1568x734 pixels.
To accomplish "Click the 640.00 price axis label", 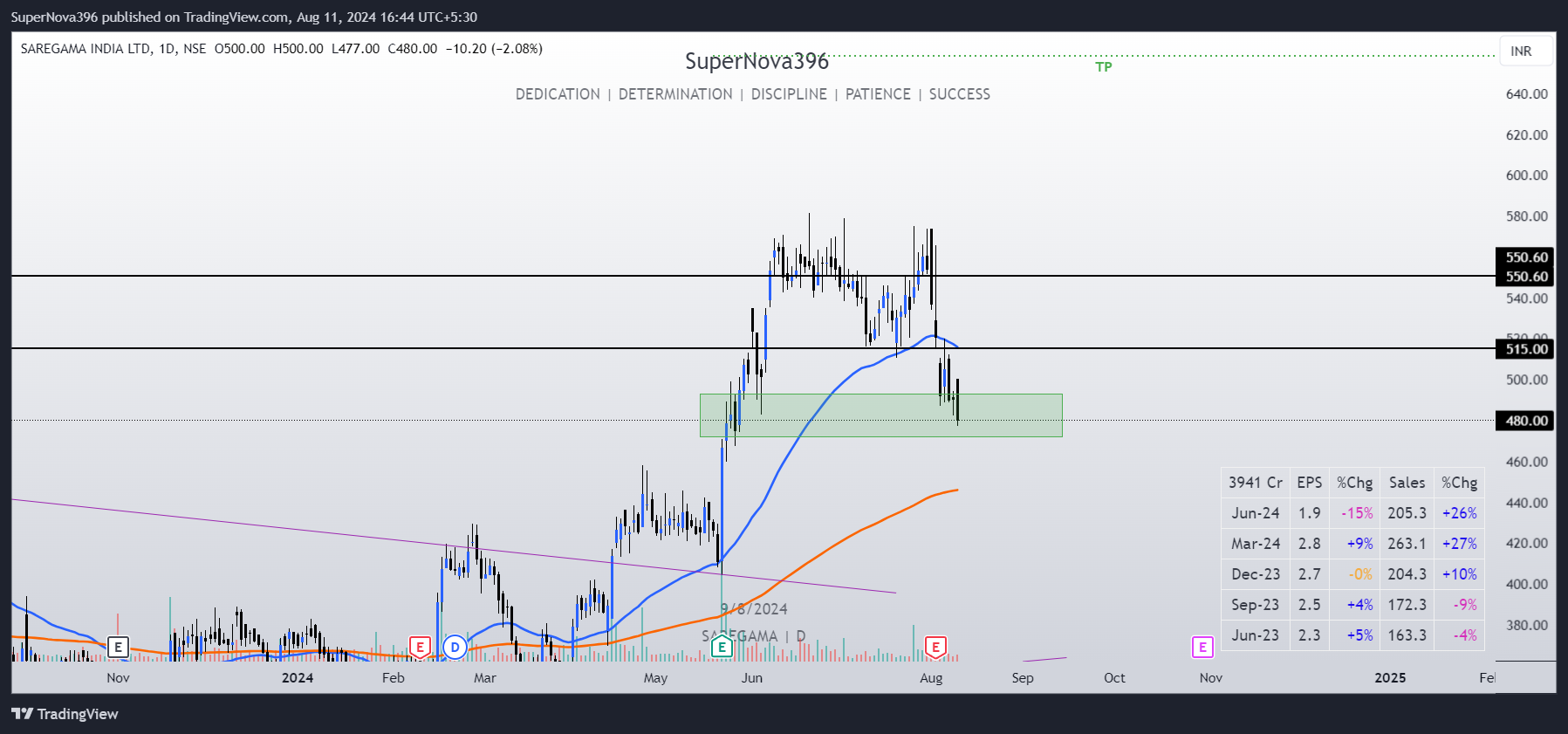I will 1526,94.
